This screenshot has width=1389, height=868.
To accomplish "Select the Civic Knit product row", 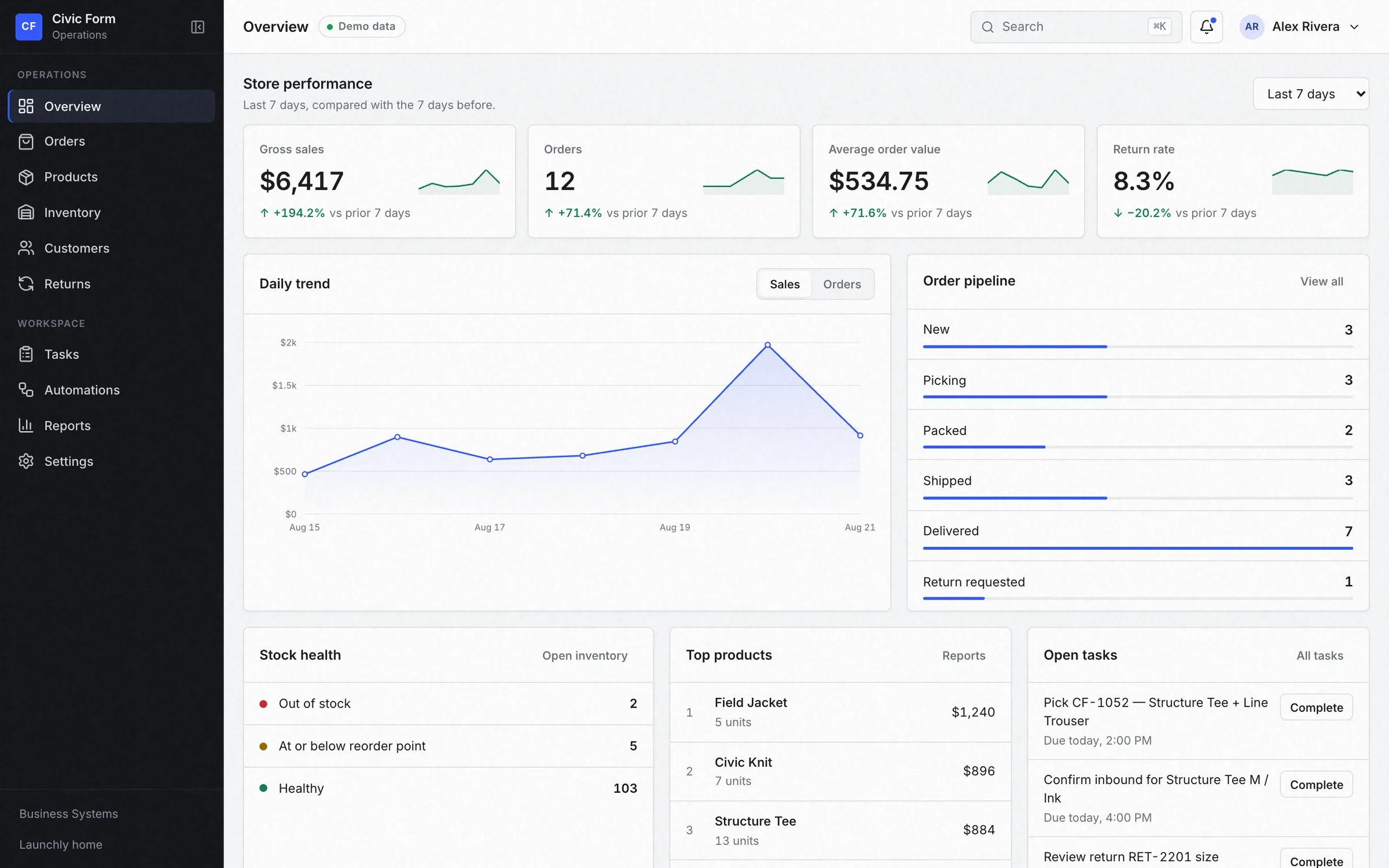I will click(840, 771).
